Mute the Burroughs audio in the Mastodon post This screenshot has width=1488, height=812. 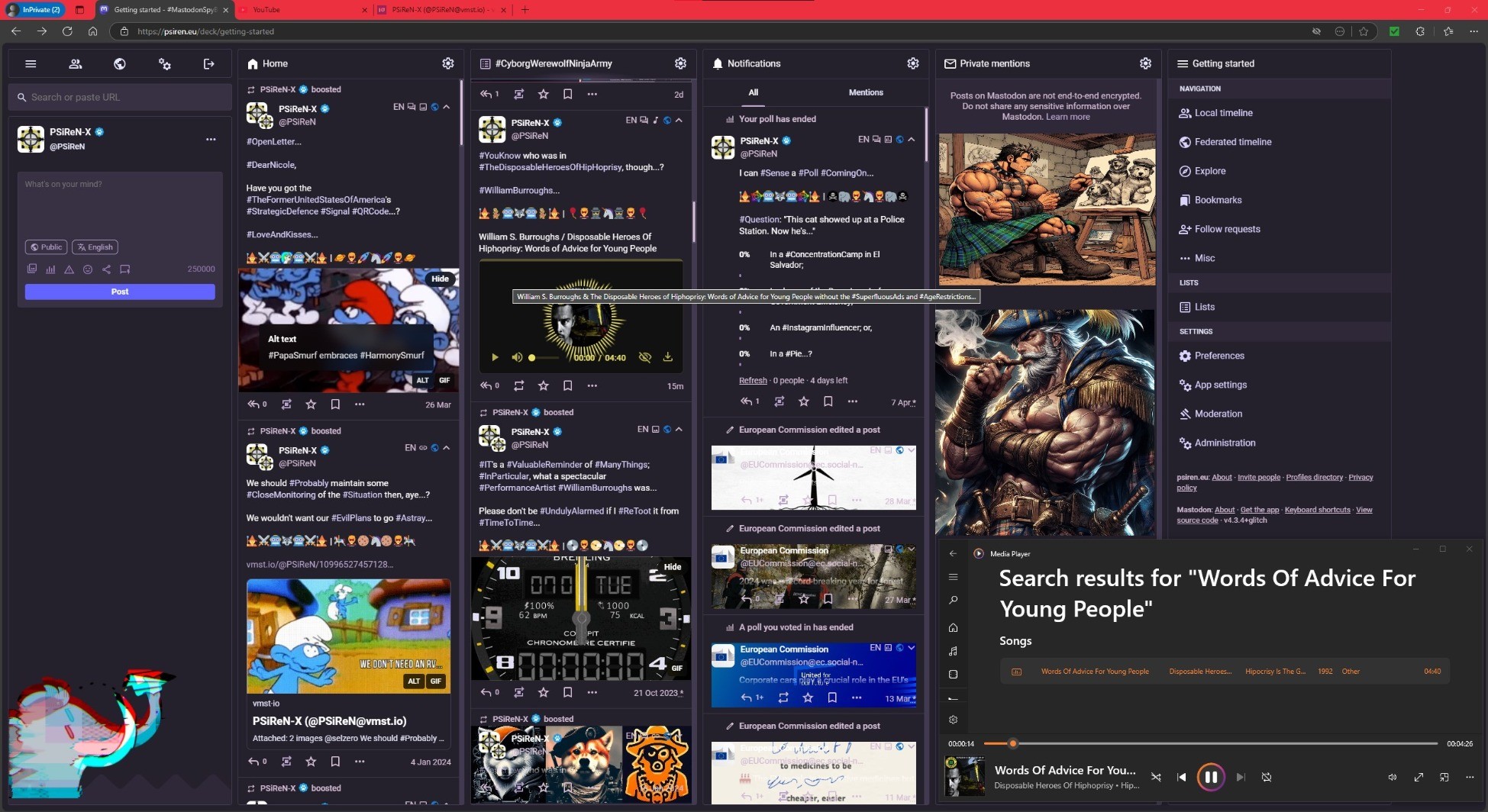click(x=517, y=357)
